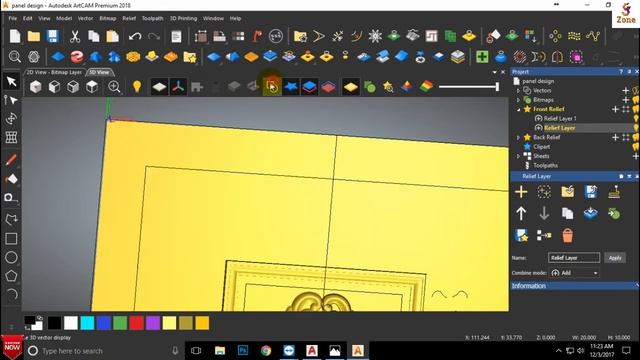The width and height of the screenshot is (640, 360).
Task: Toggle the origin axes display icon
Action: tap(178, 87)
